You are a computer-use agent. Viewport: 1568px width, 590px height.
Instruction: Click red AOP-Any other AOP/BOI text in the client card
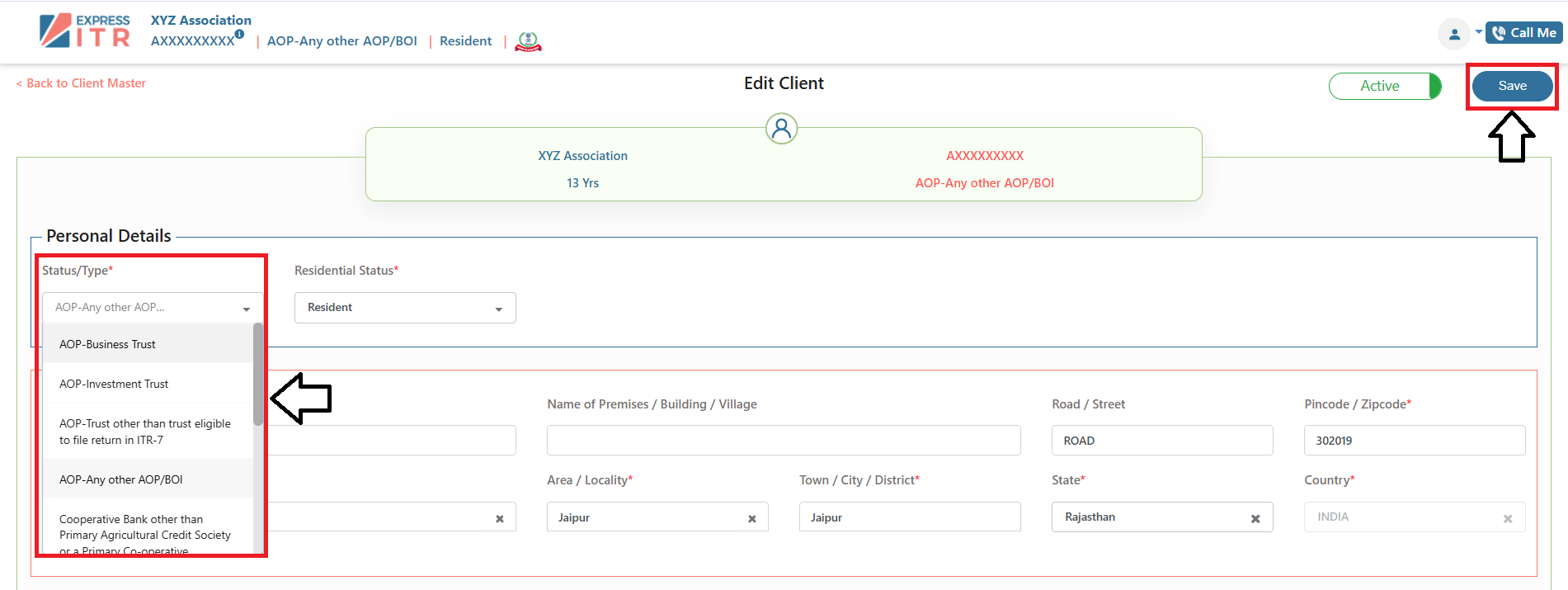pyautogui.click(x=985, y=183)
